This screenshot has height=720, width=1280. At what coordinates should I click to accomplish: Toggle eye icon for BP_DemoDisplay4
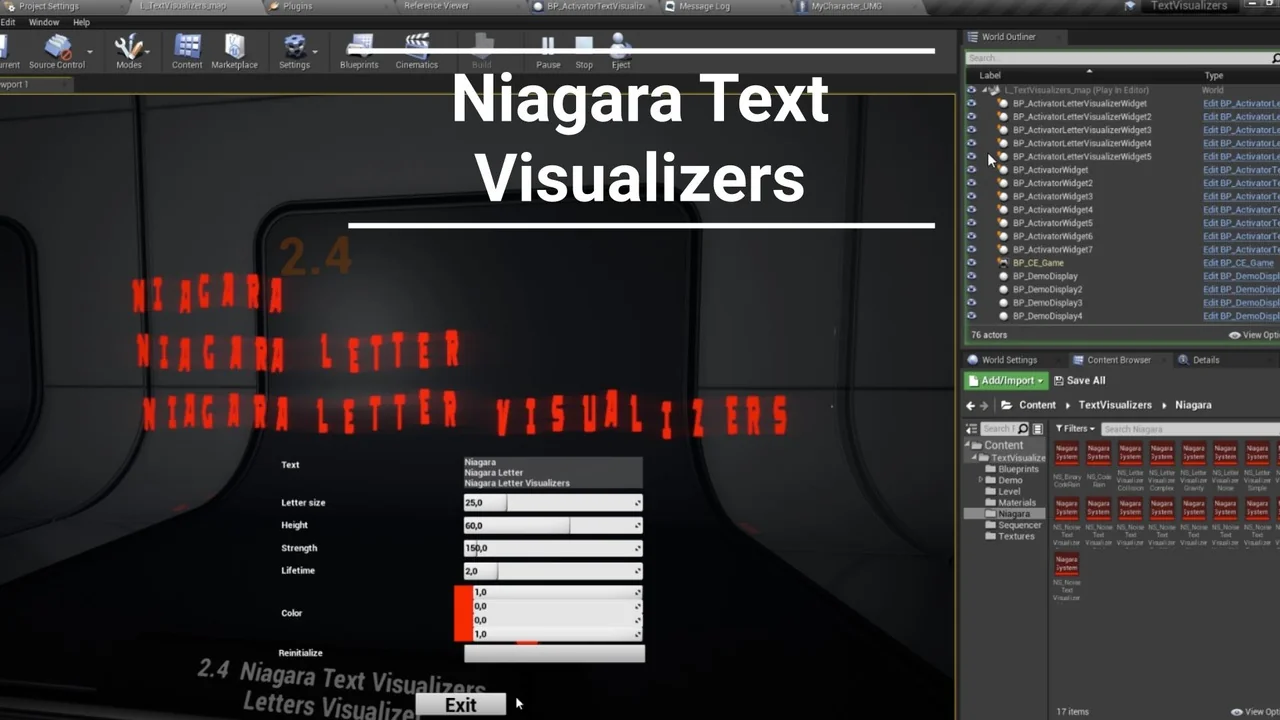coord(971,316)
